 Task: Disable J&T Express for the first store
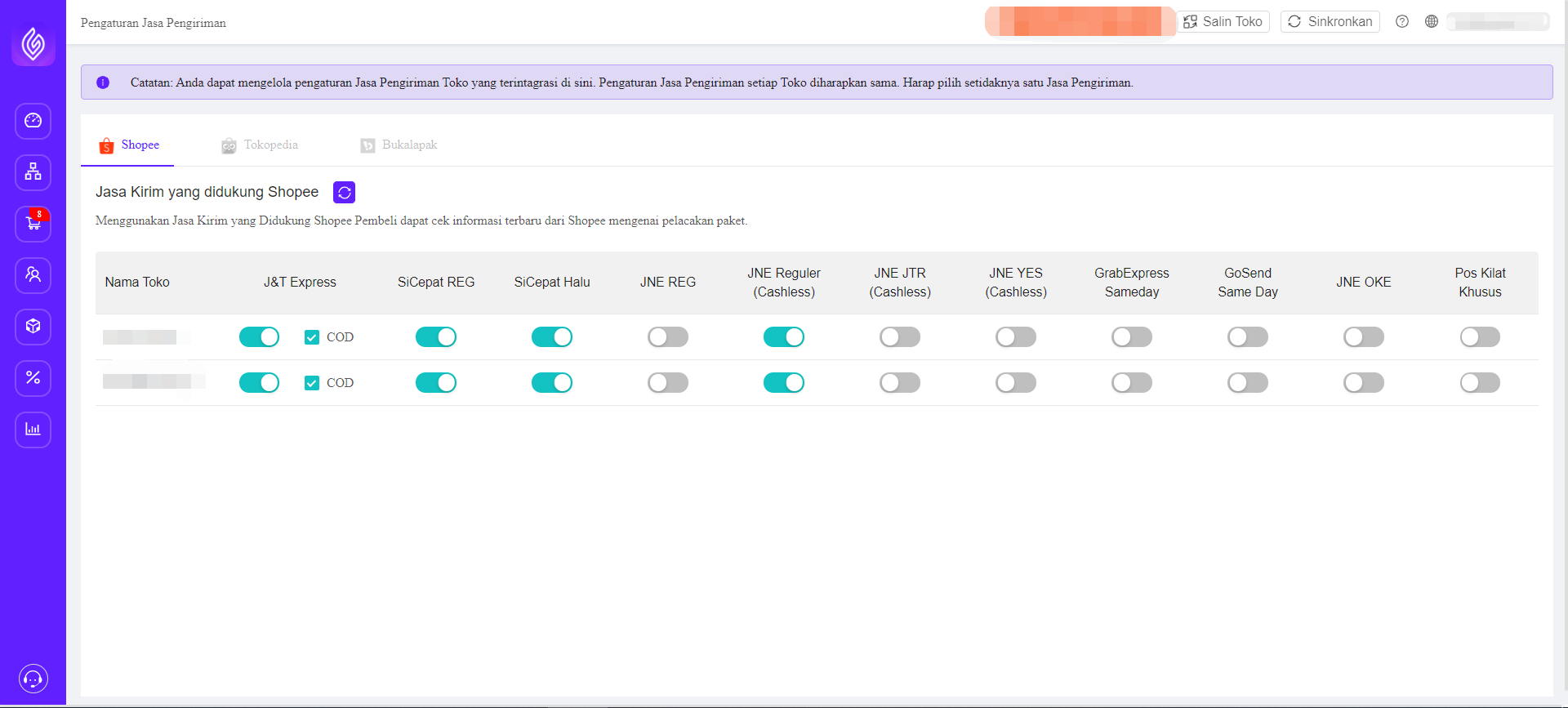pyautogui.click(x=260, y=337)
